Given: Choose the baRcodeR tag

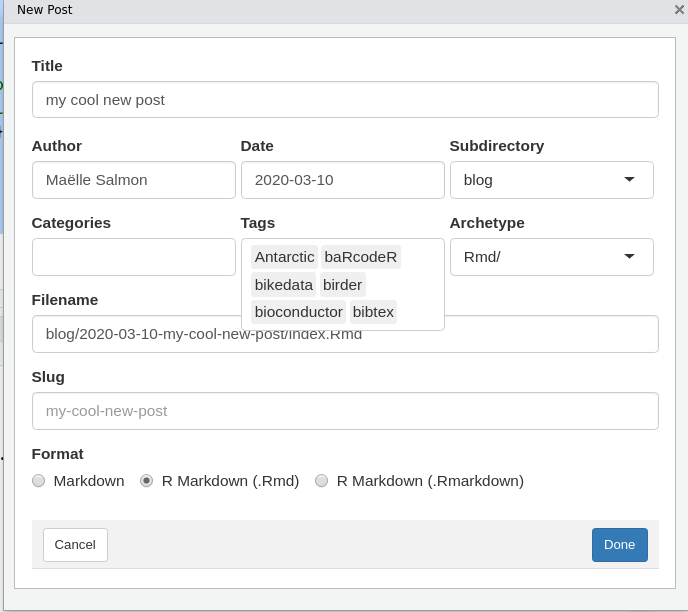Looking at the screenshot, I should point(360,257).
